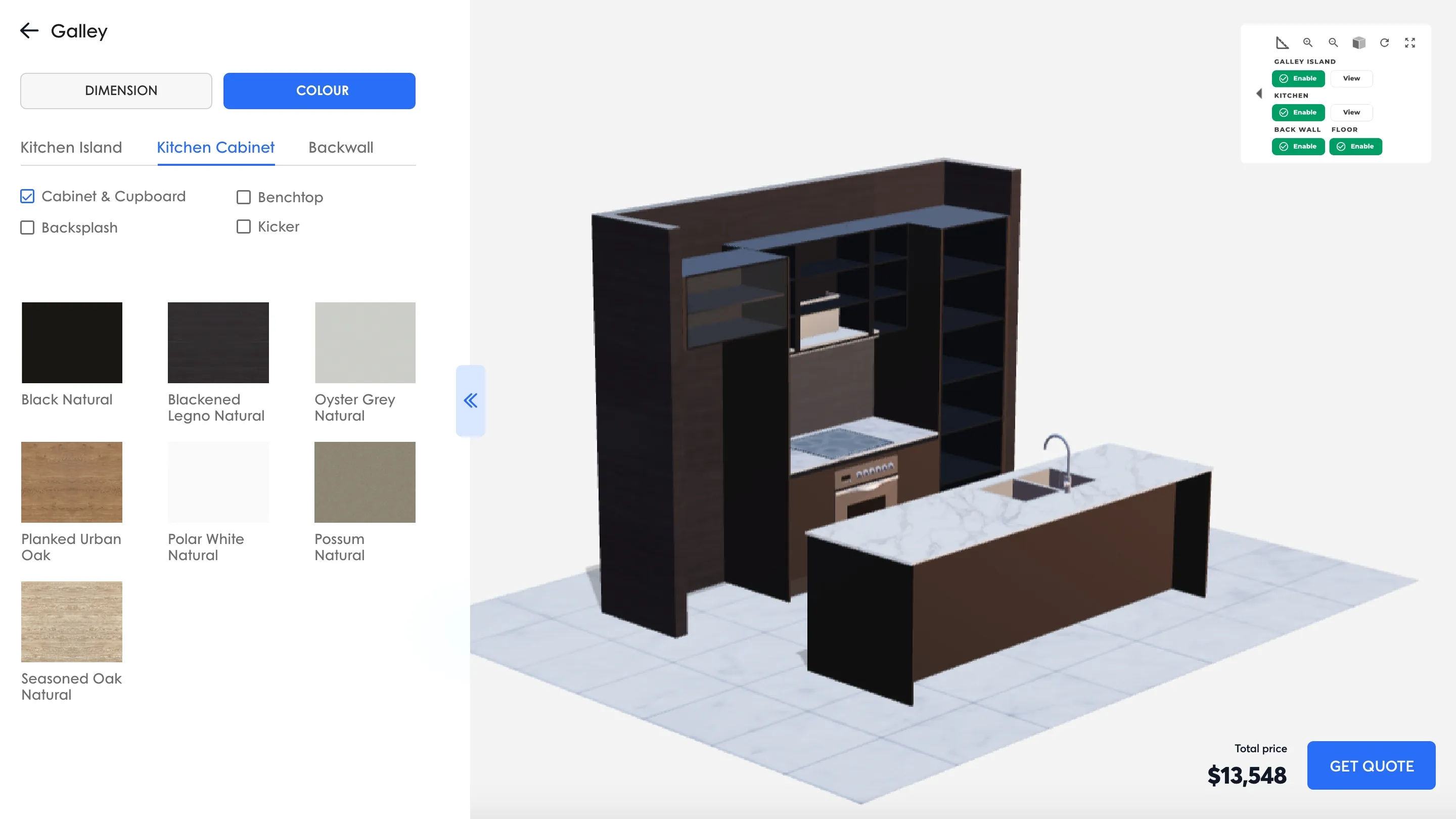This screenshot has width=1456, height=819.
Task: Toggle the Floor Enable button
Action: 1355,147
